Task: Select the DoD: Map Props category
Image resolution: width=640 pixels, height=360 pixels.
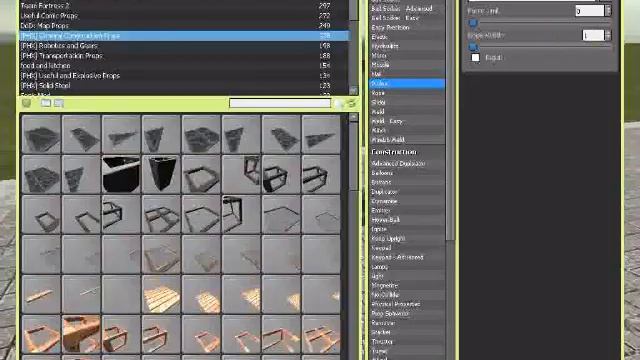Action: click(x=184, y=26)
